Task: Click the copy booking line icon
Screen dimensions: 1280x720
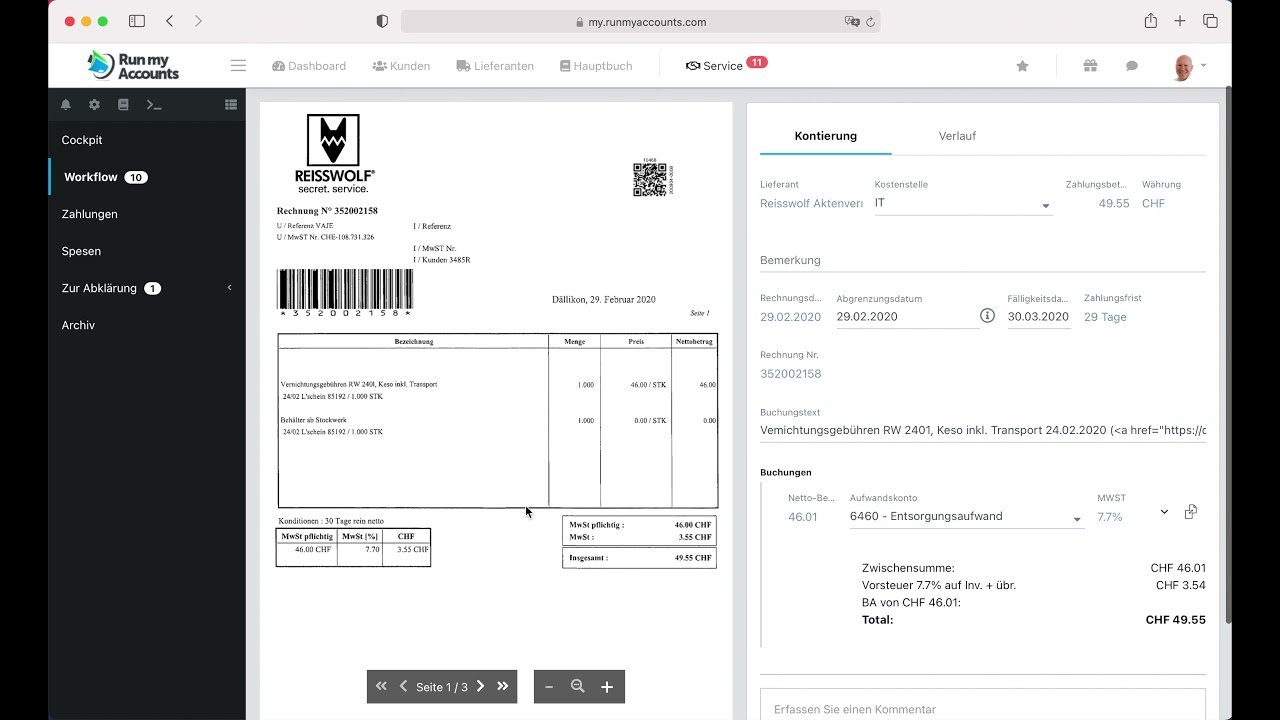Action: (x=1190, y=512)
